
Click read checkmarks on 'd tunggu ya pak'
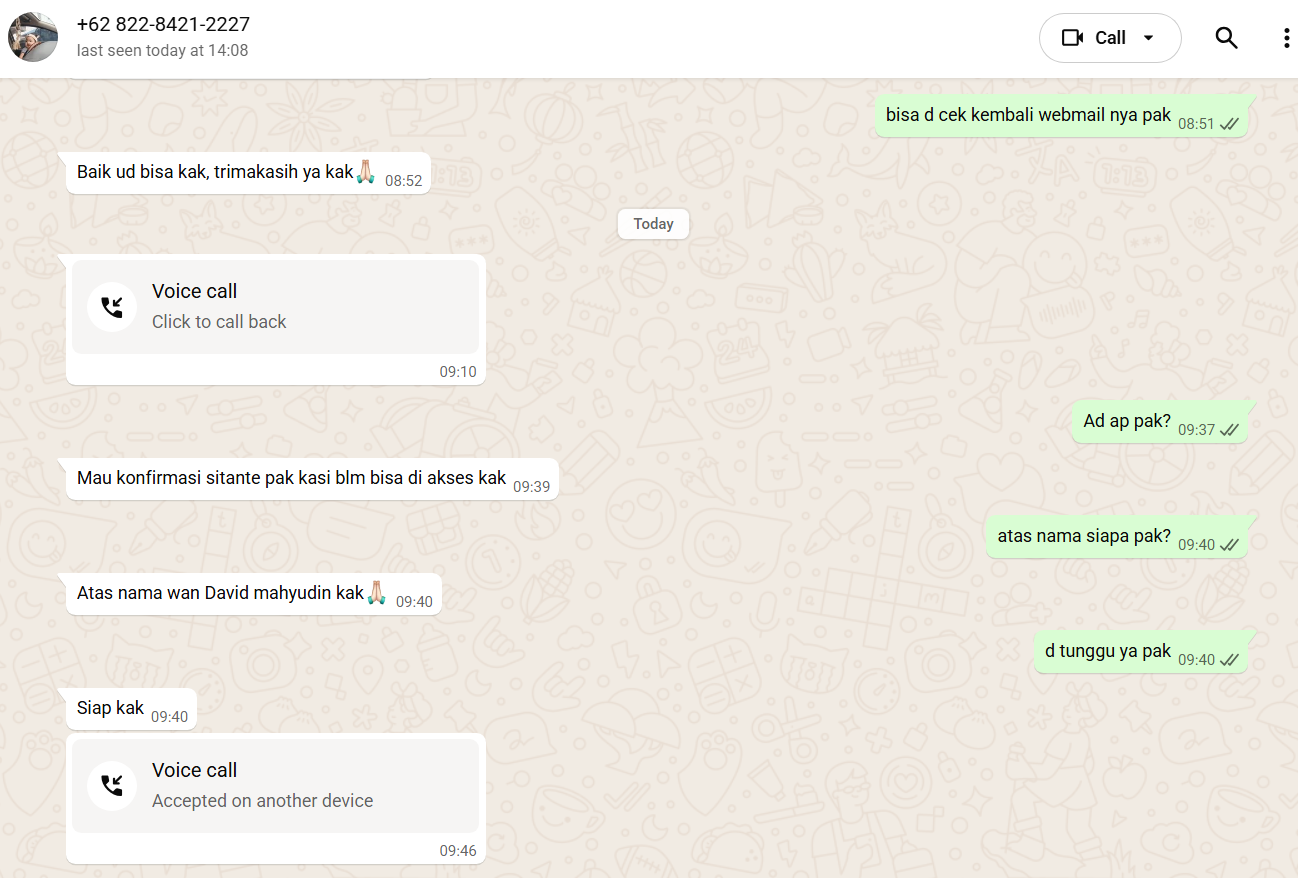coord(1229,660)
